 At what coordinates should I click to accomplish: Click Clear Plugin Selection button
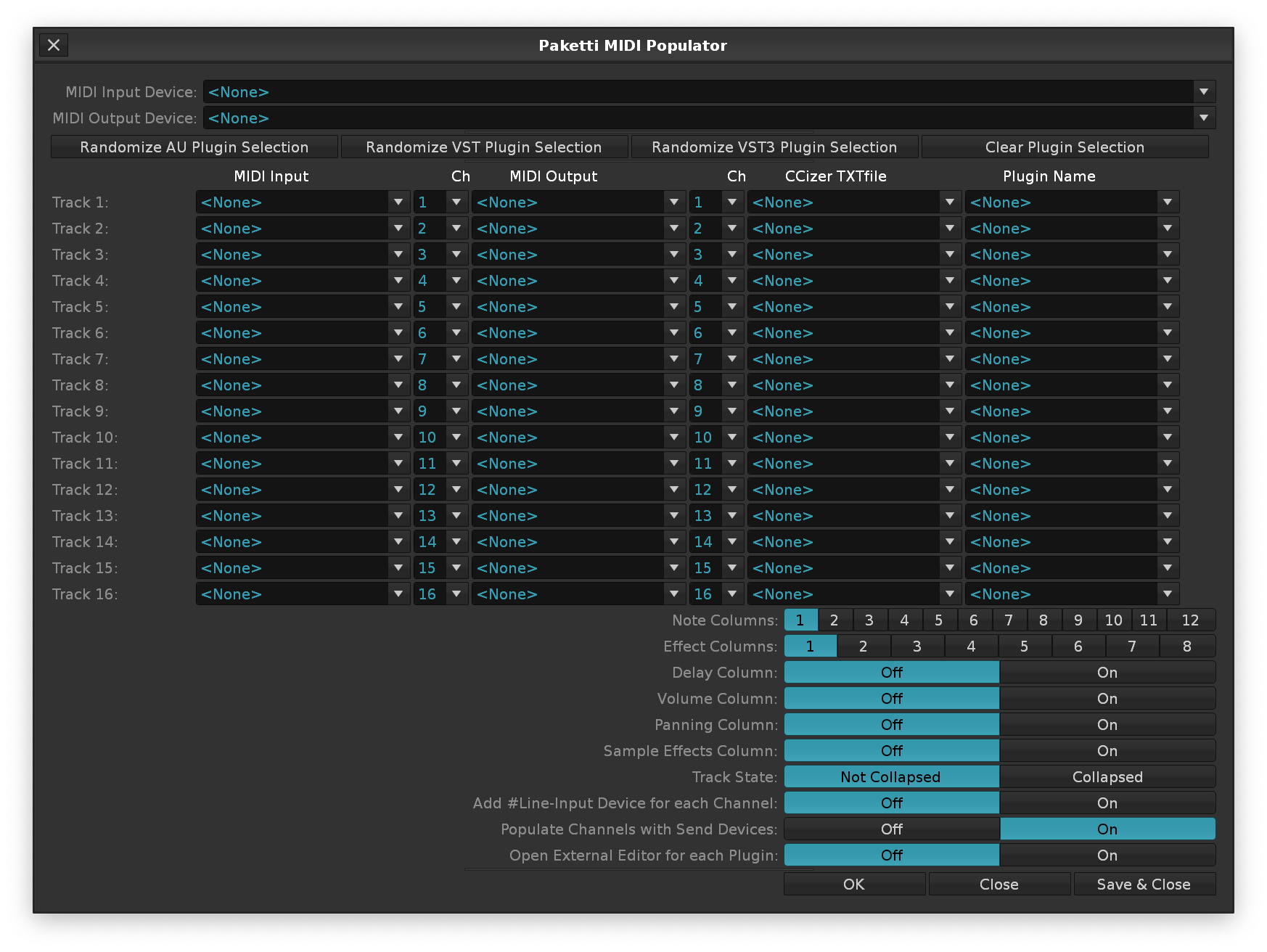click(1065, 147)
